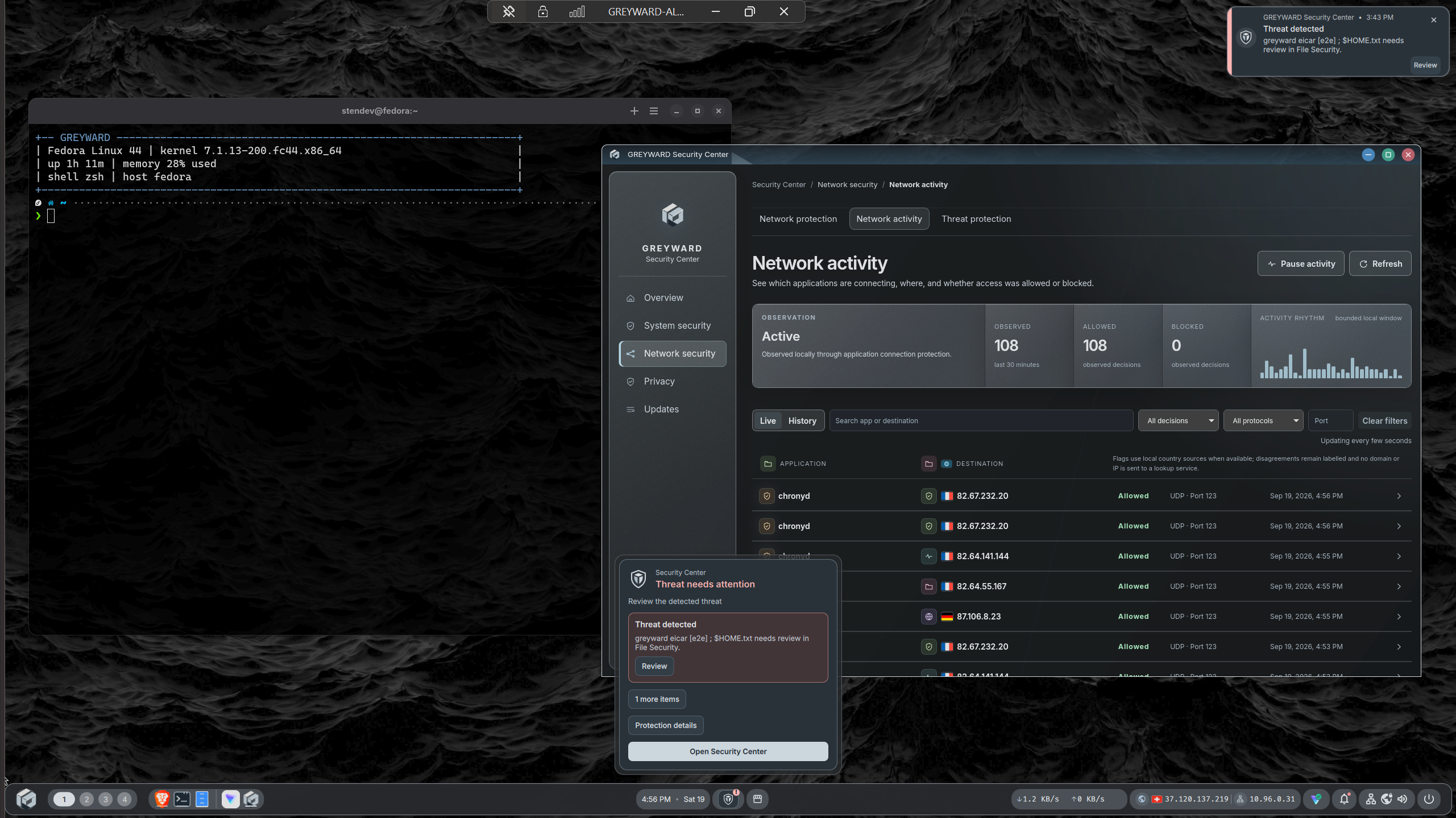The image size is (1456, 818).
Task: Click the Destination column globe icon
Action: point(947,464)
